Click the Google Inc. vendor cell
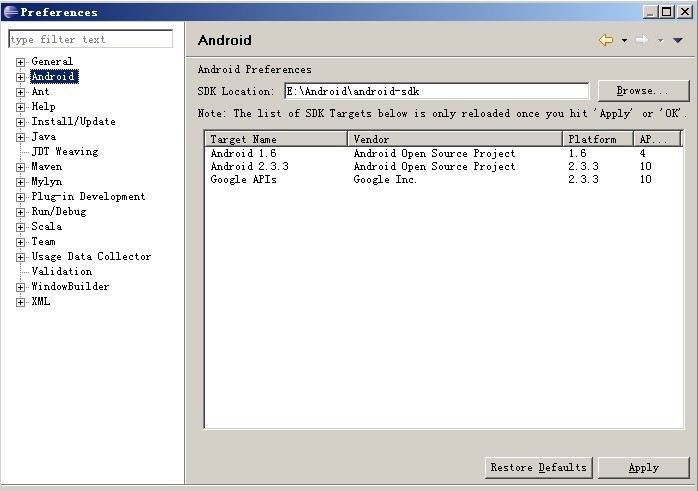The width and height of the screenshot is (698, 491). pyautogui.click(x=385, y=179)
